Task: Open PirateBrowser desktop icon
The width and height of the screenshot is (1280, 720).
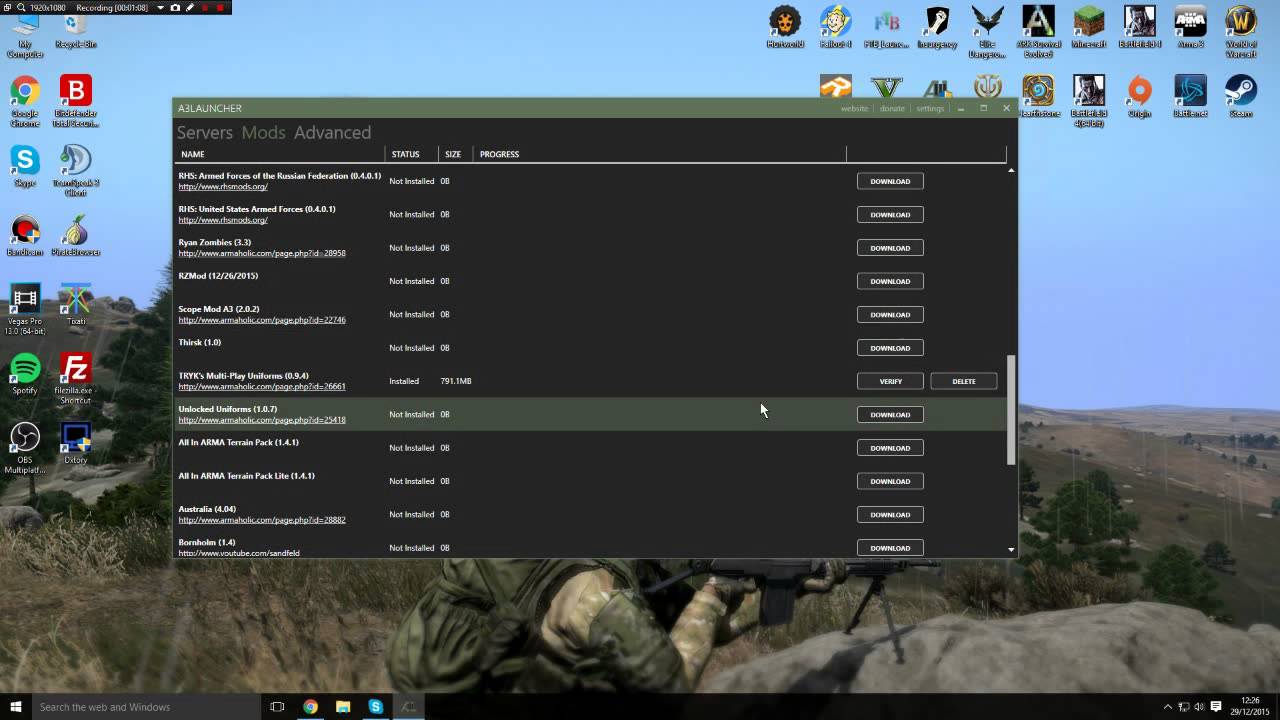Action: coord(75,235)
